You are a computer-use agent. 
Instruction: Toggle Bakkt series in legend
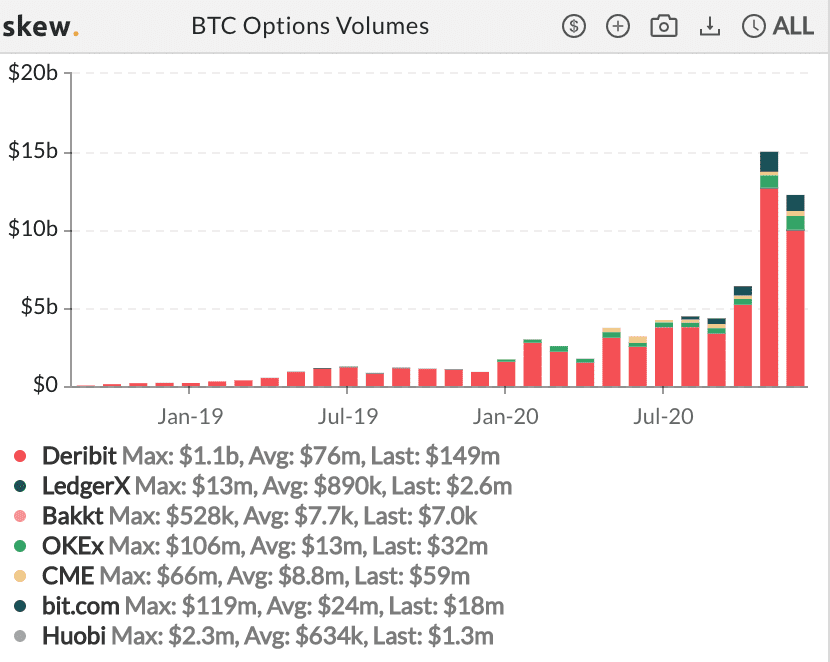click(x=246, y=516)
